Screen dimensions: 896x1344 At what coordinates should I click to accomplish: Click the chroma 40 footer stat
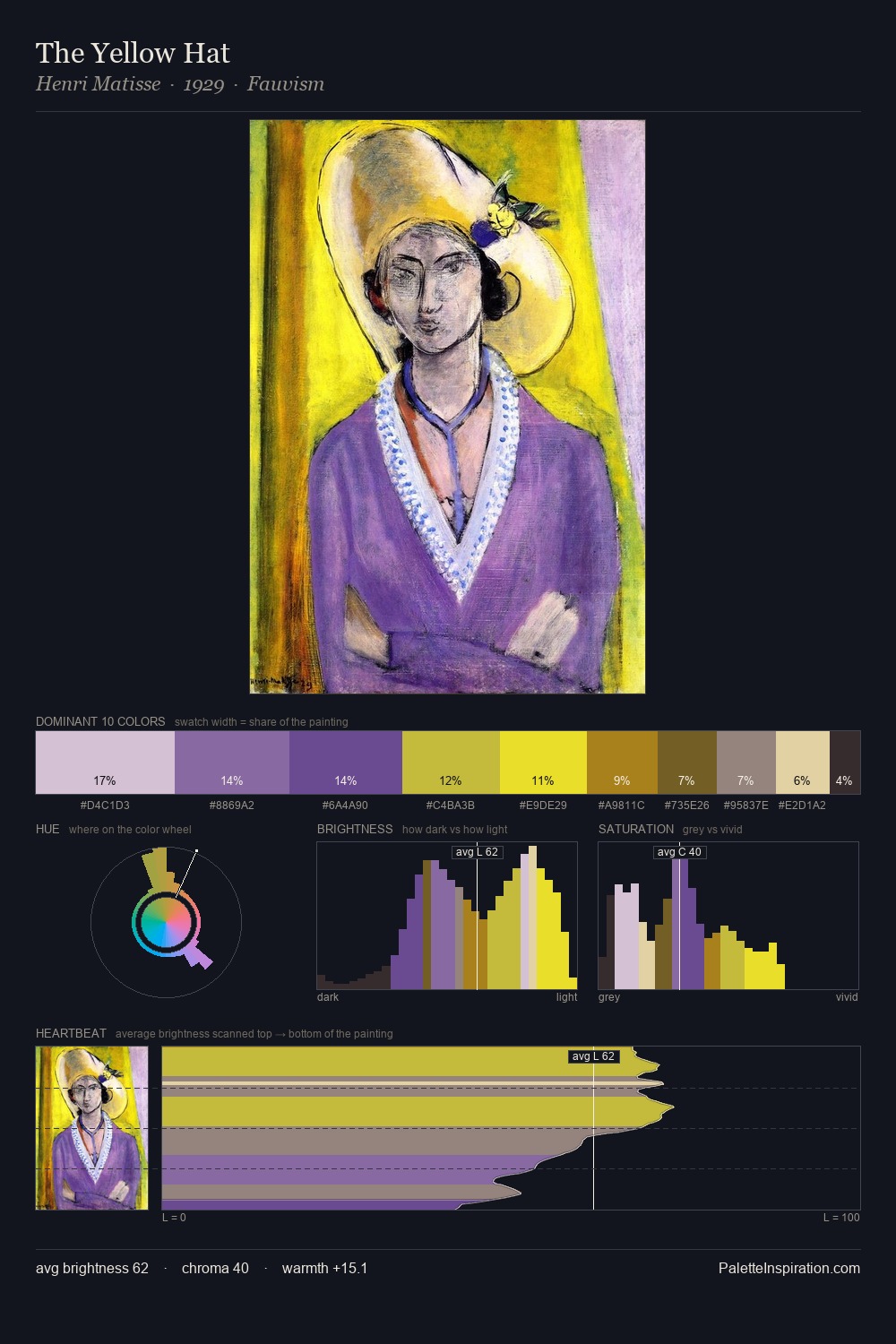[215, 1268]
